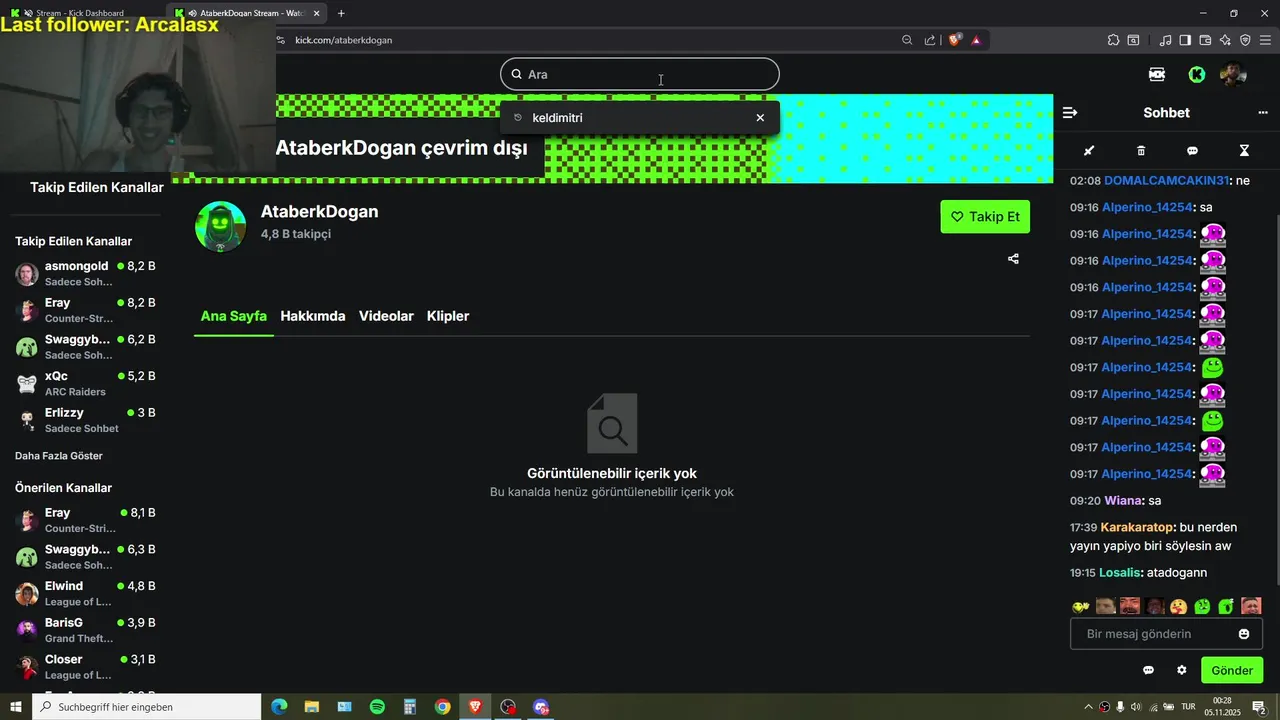The image size is (1280, 720).
Task: Open Brave Wallet icon in toolbar
Action: tap(1205, 40)
